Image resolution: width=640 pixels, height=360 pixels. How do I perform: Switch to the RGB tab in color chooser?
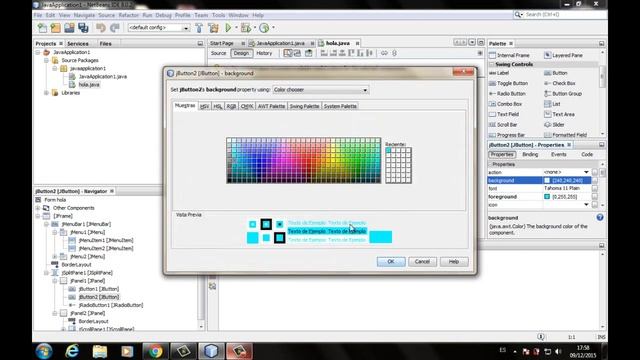coord(231,106)
